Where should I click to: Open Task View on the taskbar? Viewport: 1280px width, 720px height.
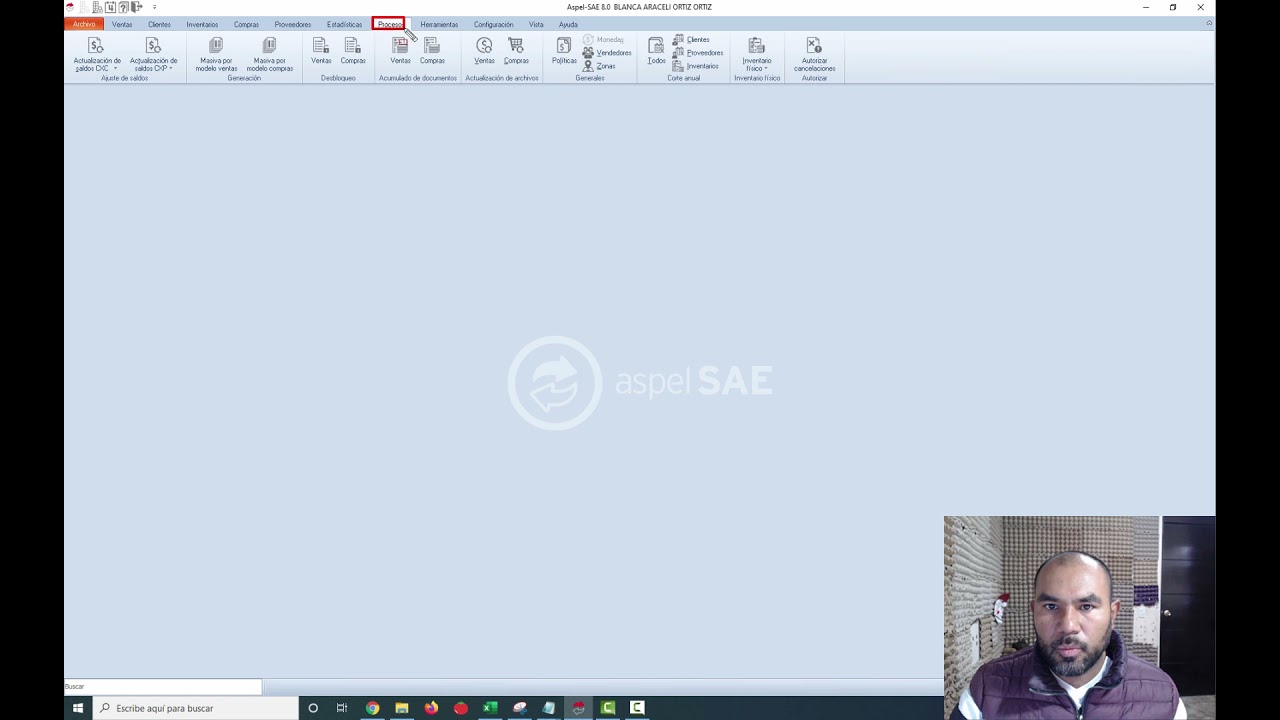point(342,708)
